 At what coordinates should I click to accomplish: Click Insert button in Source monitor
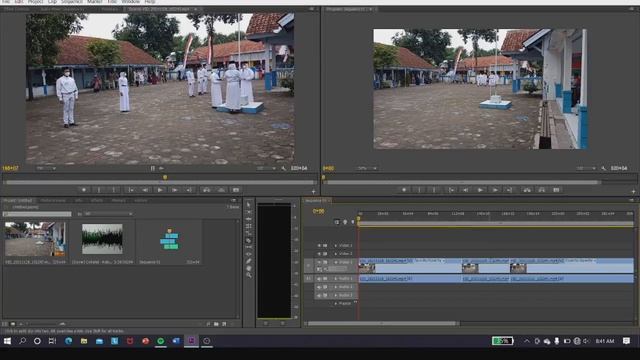(x=207, y=190)
